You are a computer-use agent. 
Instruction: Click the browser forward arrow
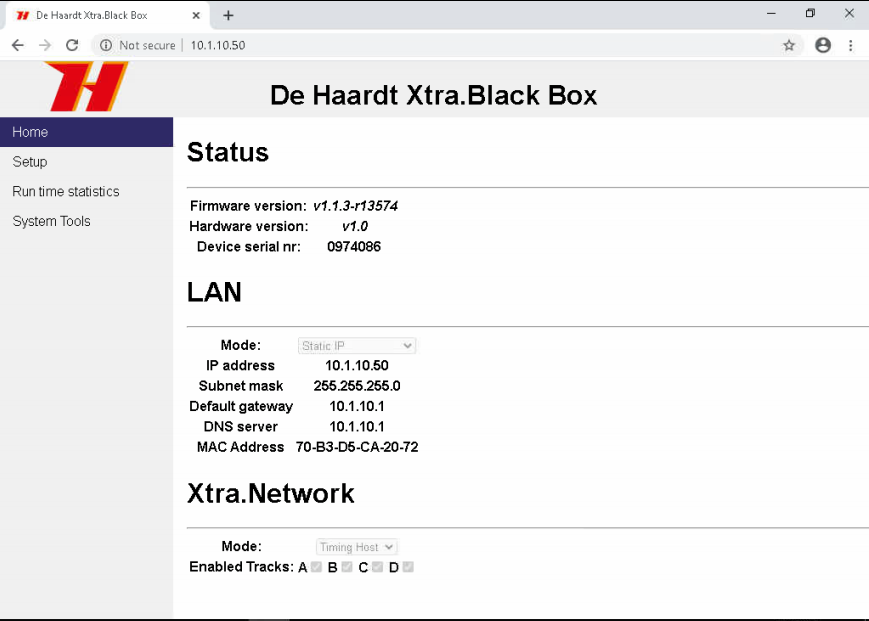pyautogui.click(x=45, y=45)
